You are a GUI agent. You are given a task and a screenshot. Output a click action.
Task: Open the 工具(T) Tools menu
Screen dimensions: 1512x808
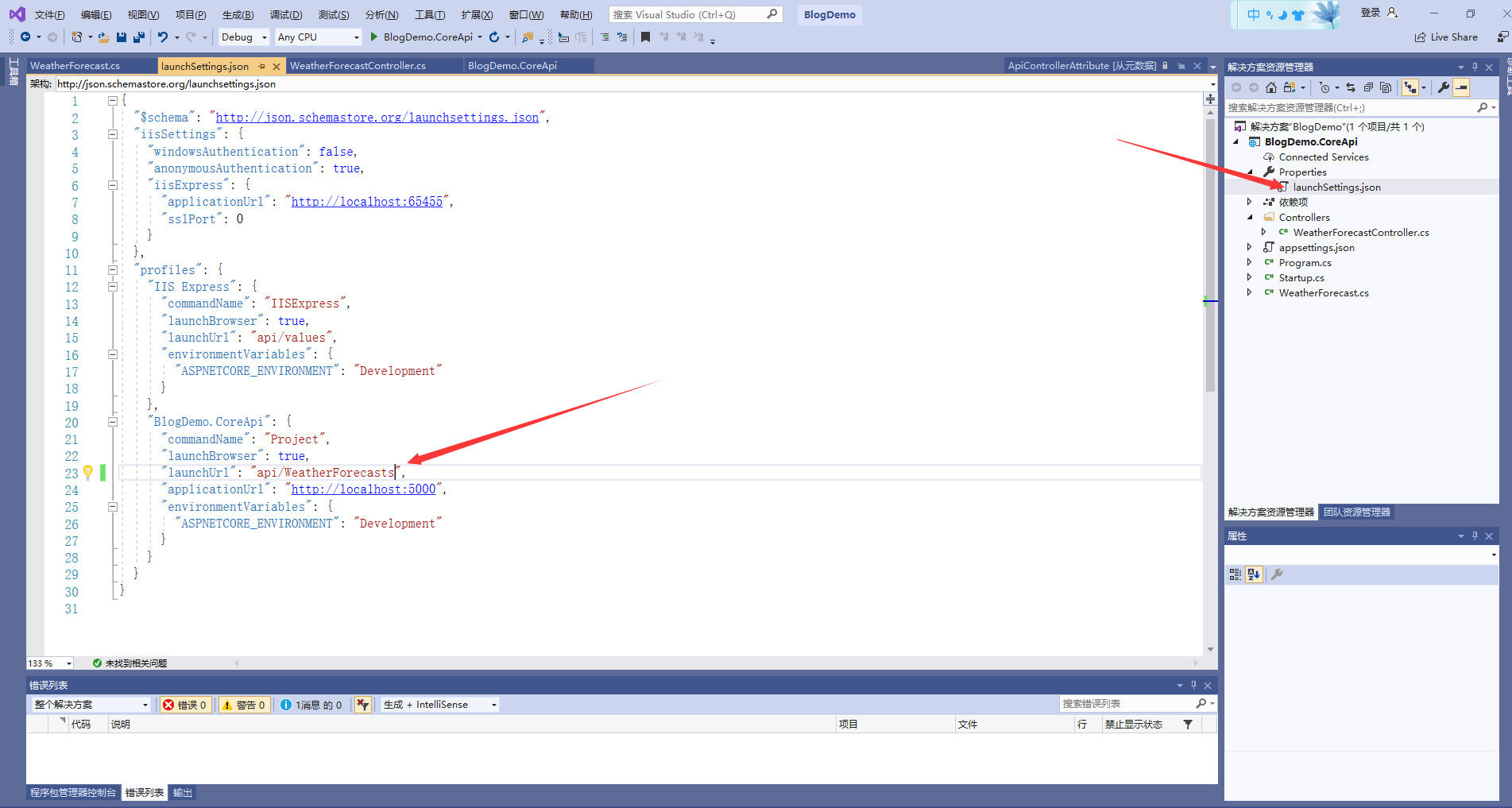430,15
